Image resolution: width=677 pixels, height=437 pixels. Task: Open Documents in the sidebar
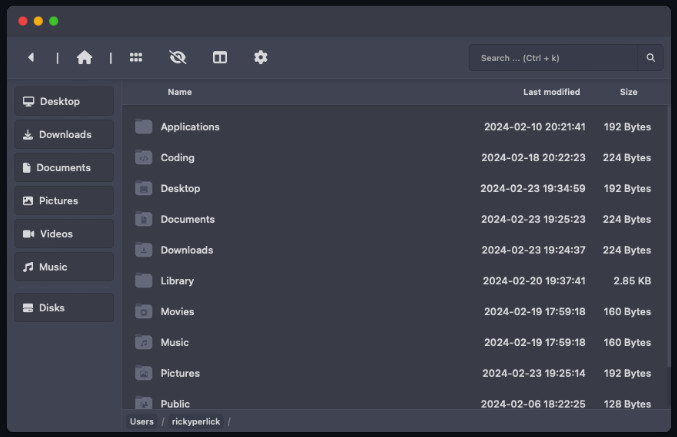click(64, 168)
